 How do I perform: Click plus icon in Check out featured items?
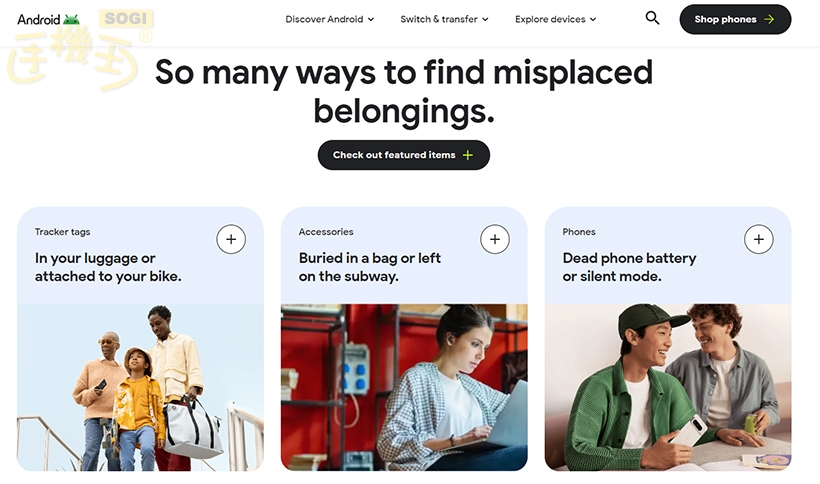(x=468, y=155)
